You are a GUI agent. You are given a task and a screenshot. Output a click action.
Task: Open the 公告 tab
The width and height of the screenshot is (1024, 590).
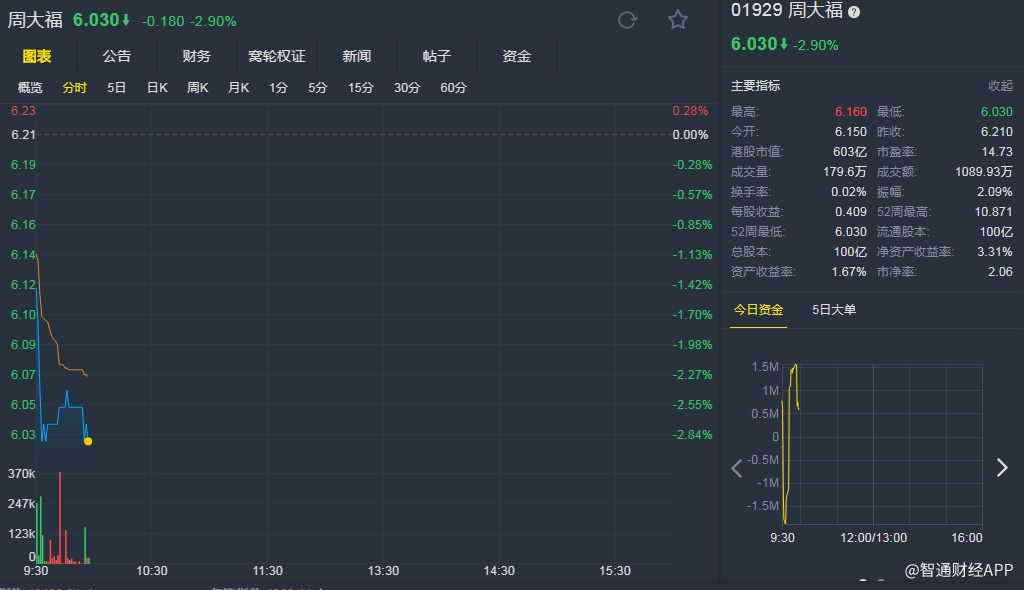click(x=117, y=56)
